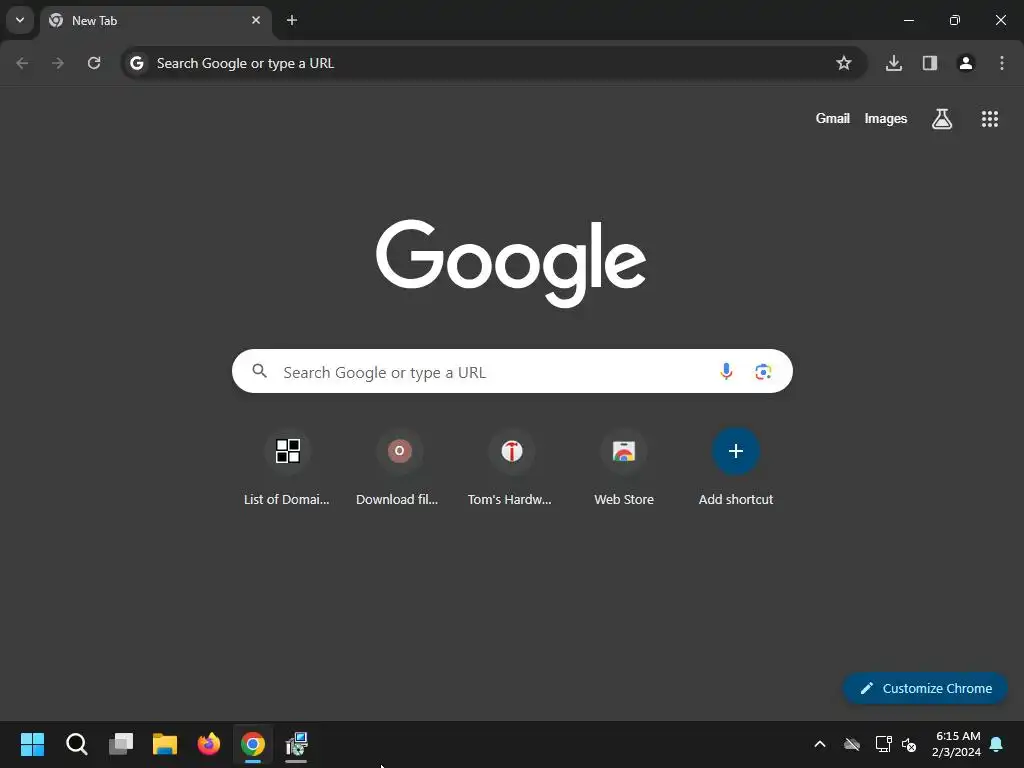Minimize the Chrome window
Screen dimensions: 1024x768
point(908,20)
